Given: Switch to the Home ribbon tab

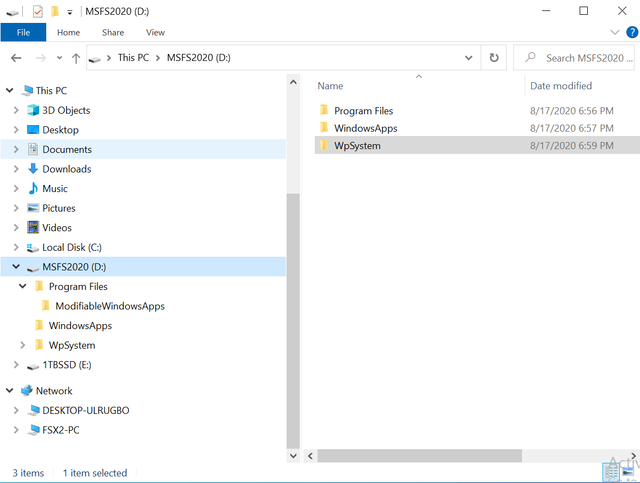Looking at the screenshot, I should (x=68, y=32).
